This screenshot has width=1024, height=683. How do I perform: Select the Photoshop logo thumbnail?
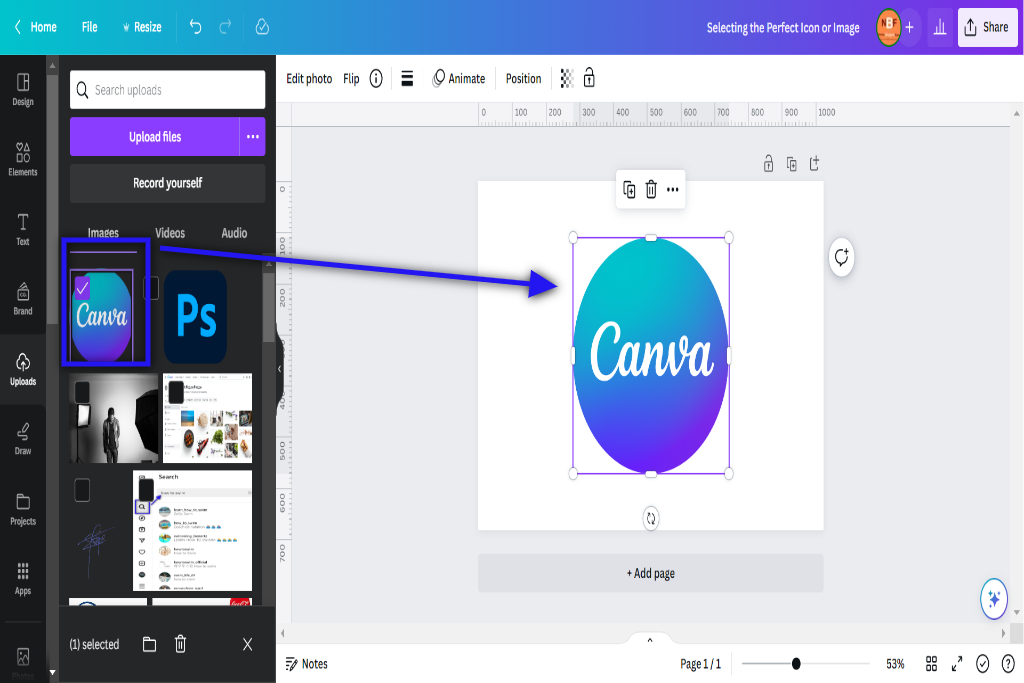pyautogui.click(x=195, y=317)
